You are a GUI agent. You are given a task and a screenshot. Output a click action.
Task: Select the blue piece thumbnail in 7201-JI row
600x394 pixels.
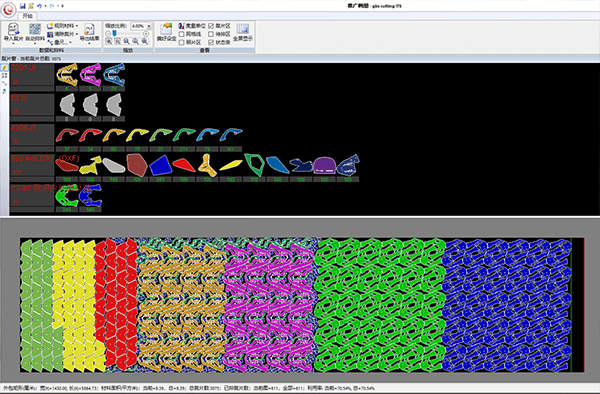114,75
